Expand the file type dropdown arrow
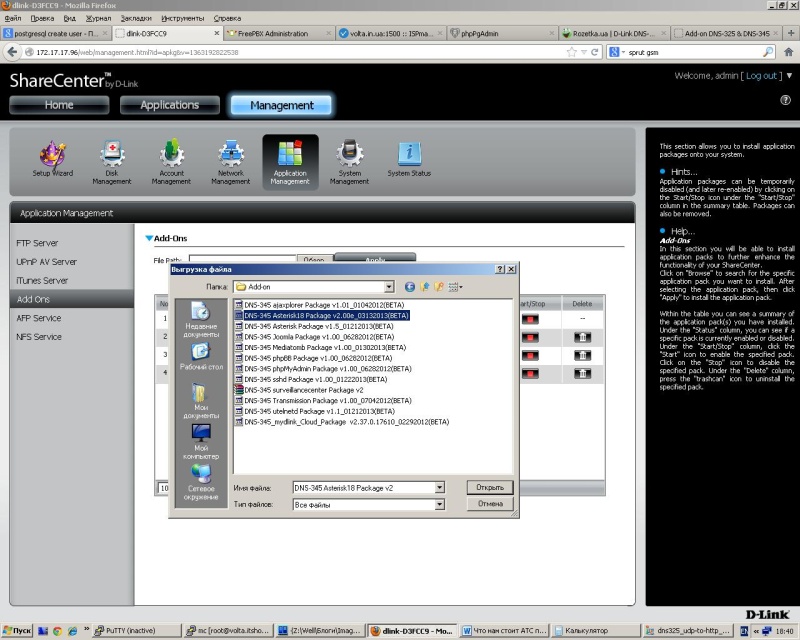800x640 pixels. pos(439,505)
